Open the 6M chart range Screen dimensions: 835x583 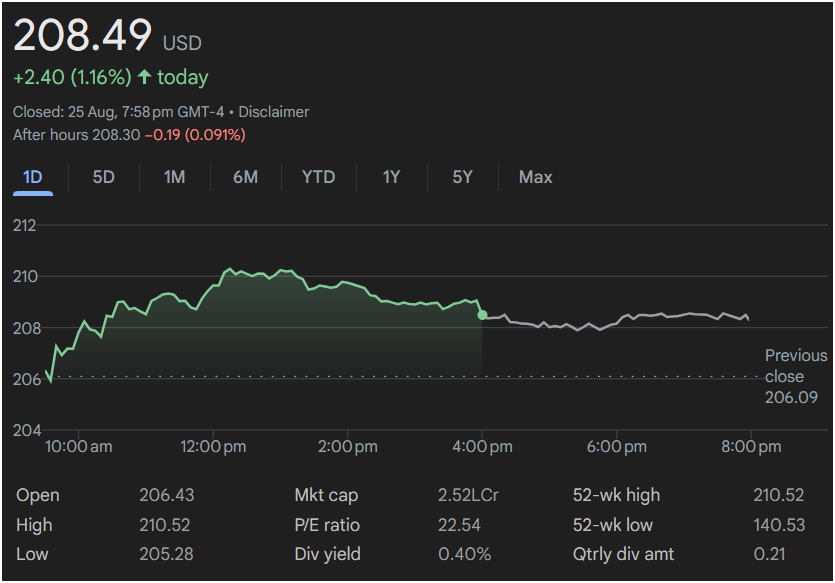click(245, 177)
